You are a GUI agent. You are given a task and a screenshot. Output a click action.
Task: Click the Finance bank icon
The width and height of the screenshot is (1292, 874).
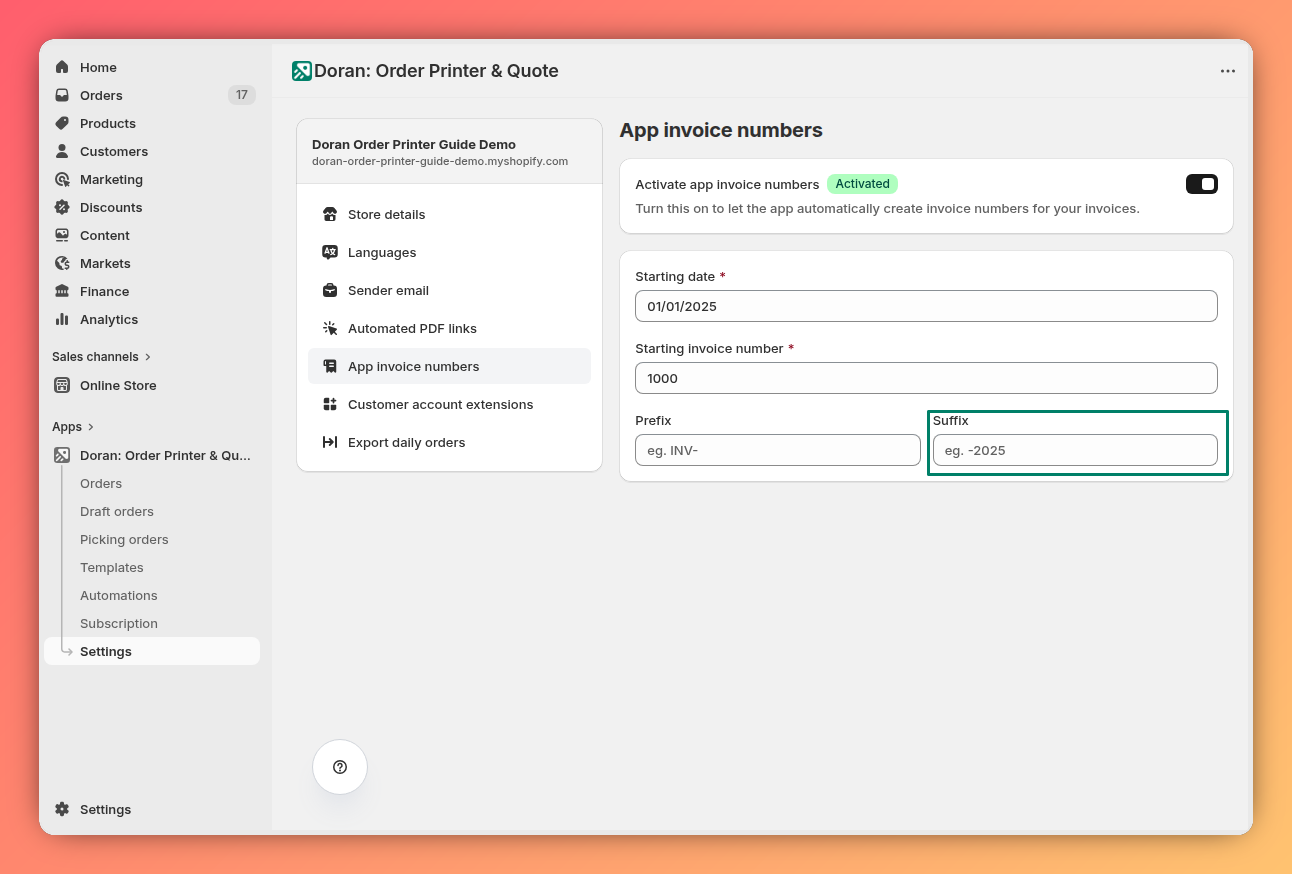(62, 291)
